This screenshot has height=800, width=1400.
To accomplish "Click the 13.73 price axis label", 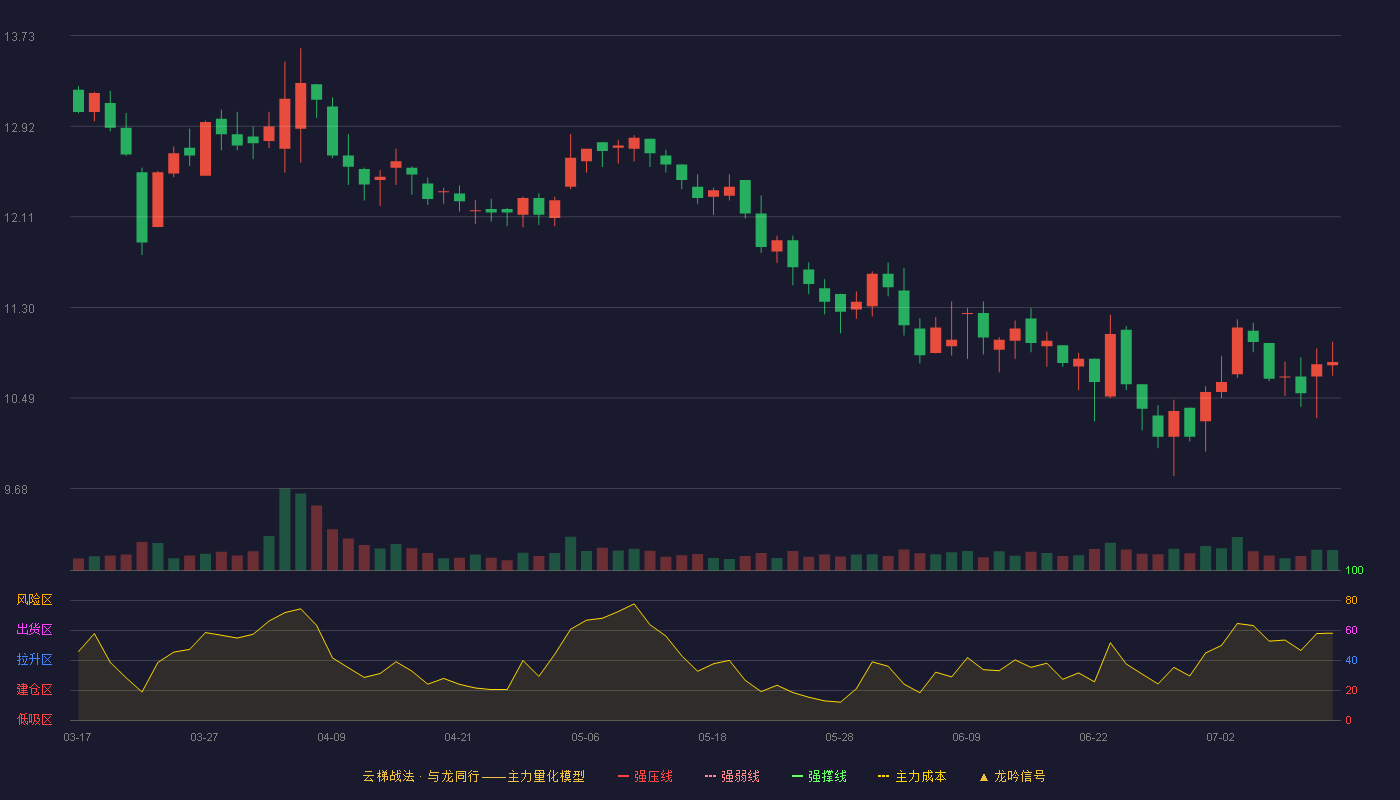I will [19, 37].
